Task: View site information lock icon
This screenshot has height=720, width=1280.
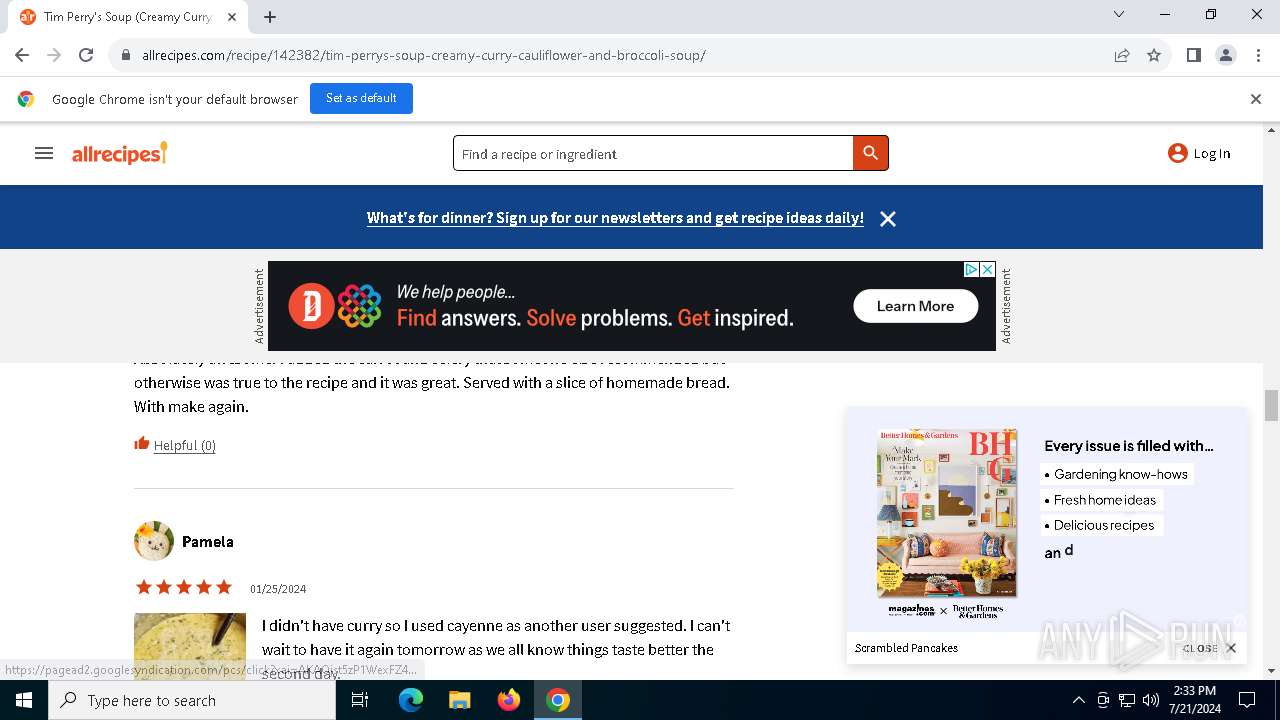Action: (125, 55)
